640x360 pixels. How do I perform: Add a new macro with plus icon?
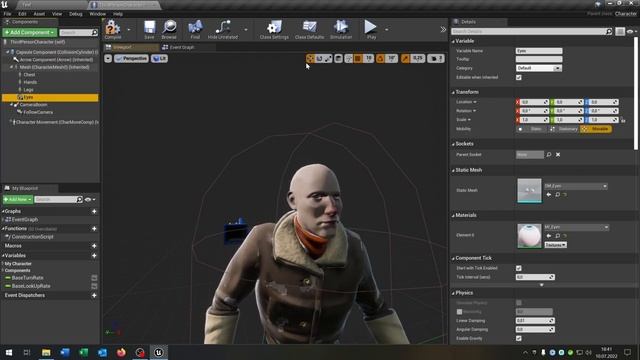(94, 246)
